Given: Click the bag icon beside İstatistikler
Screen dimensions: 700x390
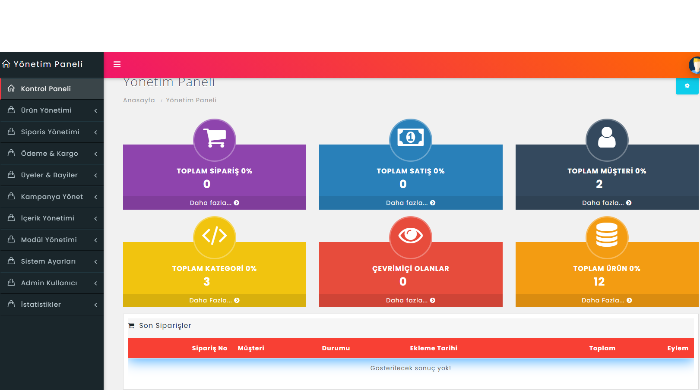Looking at the screenshot, I should click(11, 304).
